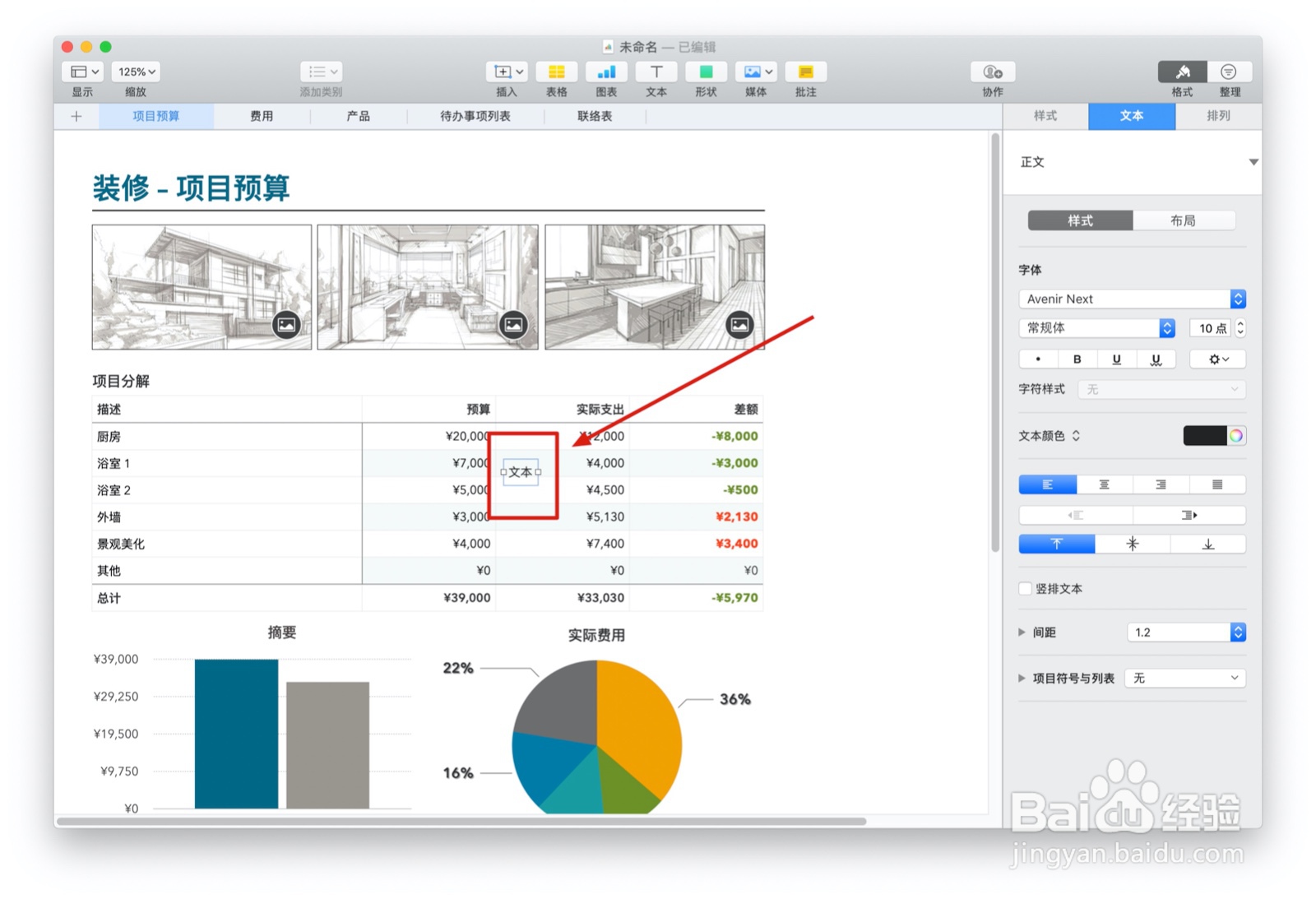Enable underline formatting with the U button

1116,359
